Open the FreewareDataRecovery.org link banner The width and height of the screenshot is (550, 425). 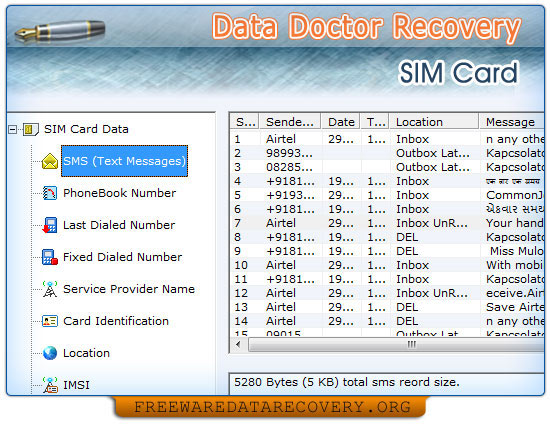click(x=272, y=407)
